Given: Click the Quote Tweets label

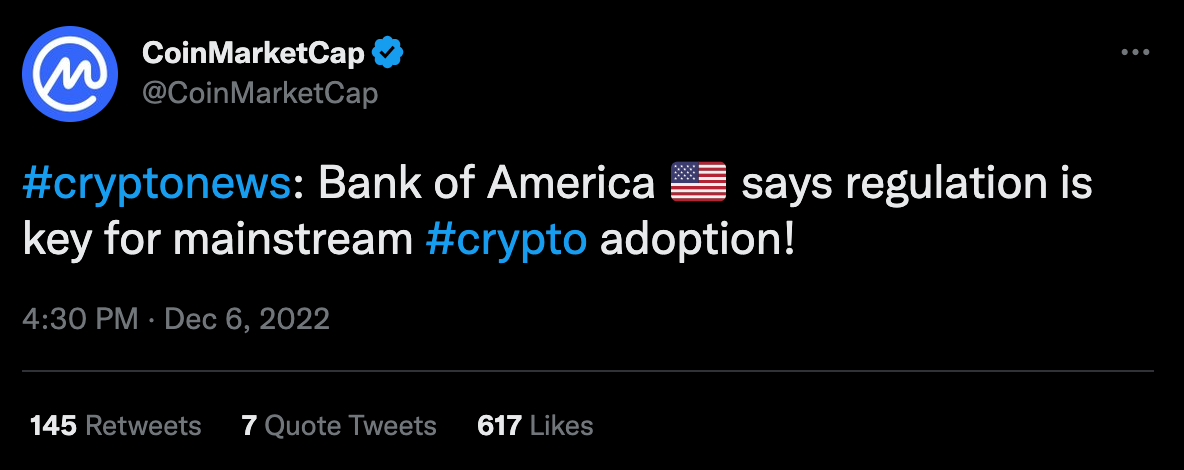Looking at the screenshot, I should pos(350,425).
